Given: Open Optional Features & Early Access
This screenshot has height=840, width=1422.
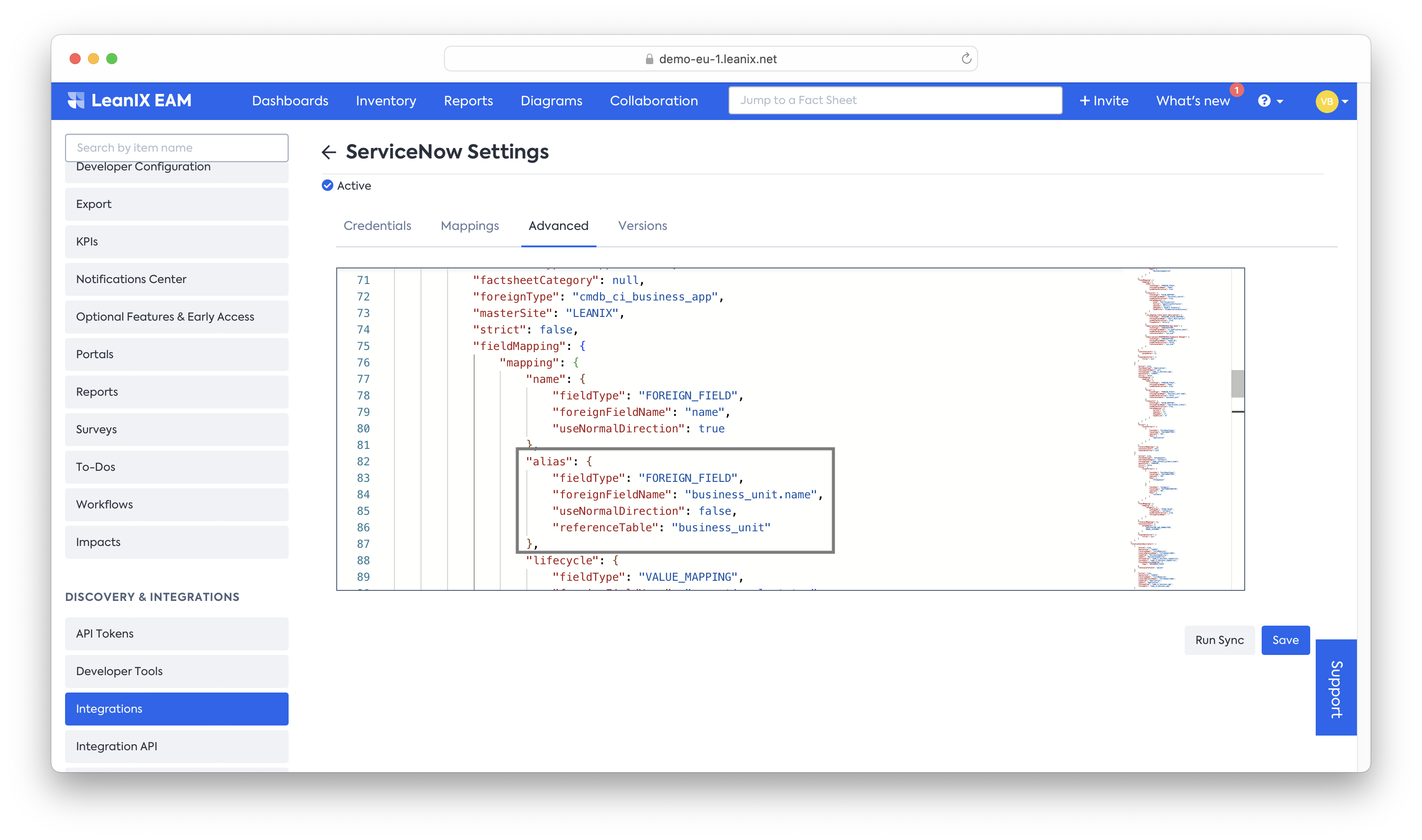Looking at the screenshot, I should click(x=177, y=316).
